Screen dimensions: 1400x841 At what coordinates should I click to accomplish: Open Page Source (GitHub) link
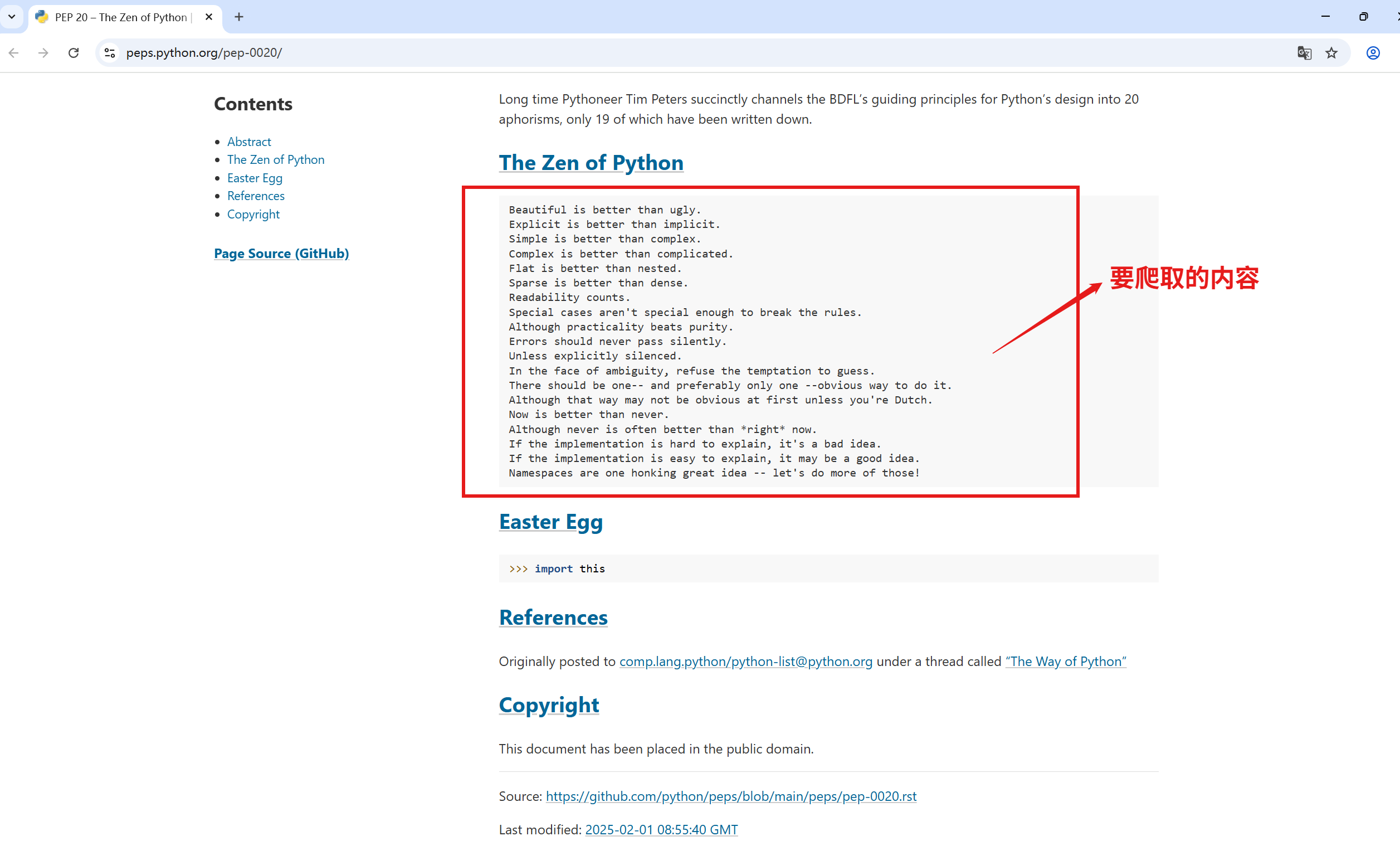[281, 254]
